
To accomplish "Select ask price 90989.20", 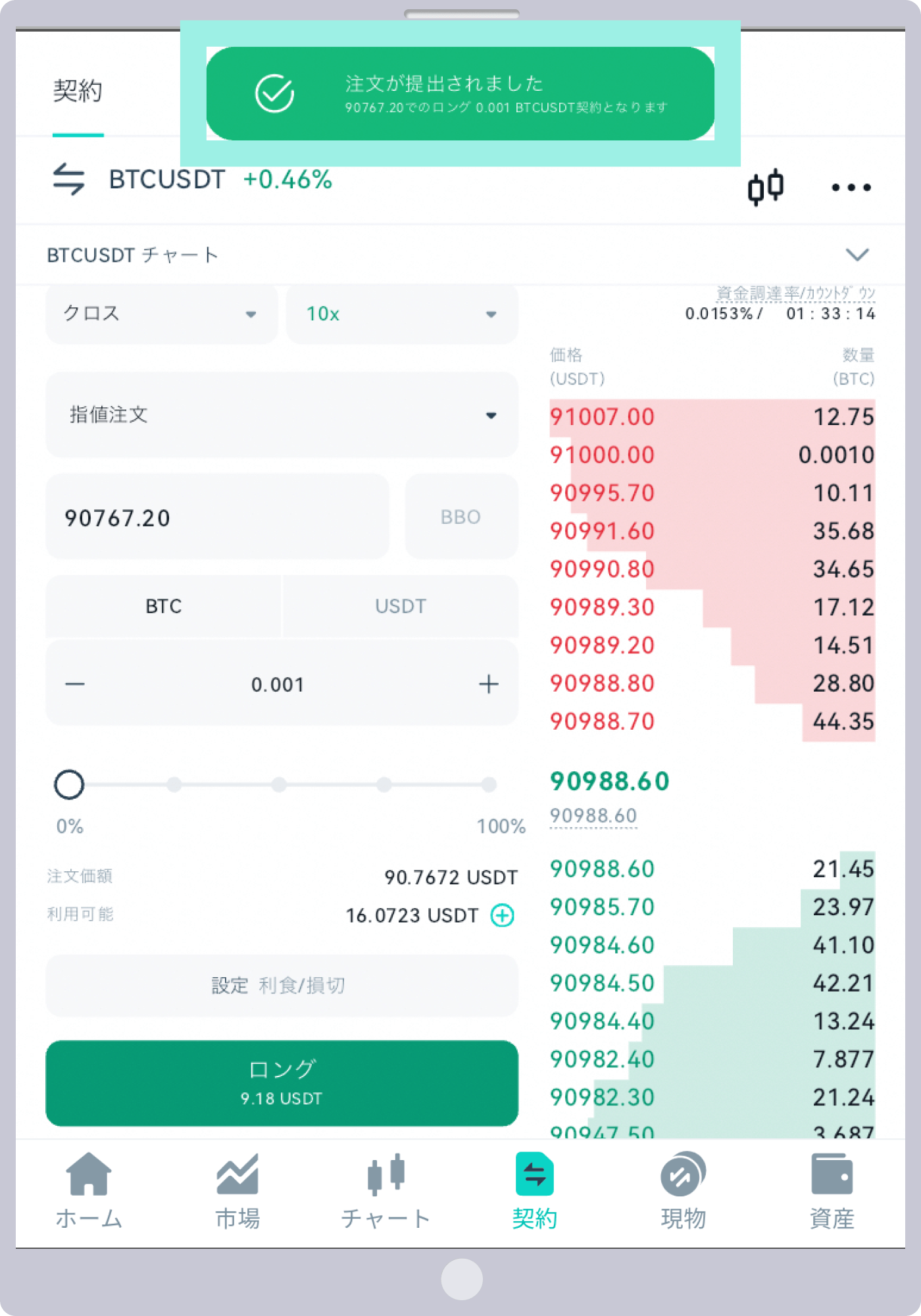I will [x=602, y=645].
